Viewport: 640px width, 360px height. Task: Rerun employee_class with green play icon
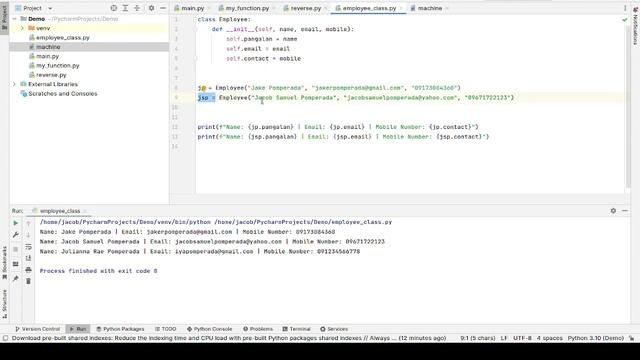(x=16, y=223)
